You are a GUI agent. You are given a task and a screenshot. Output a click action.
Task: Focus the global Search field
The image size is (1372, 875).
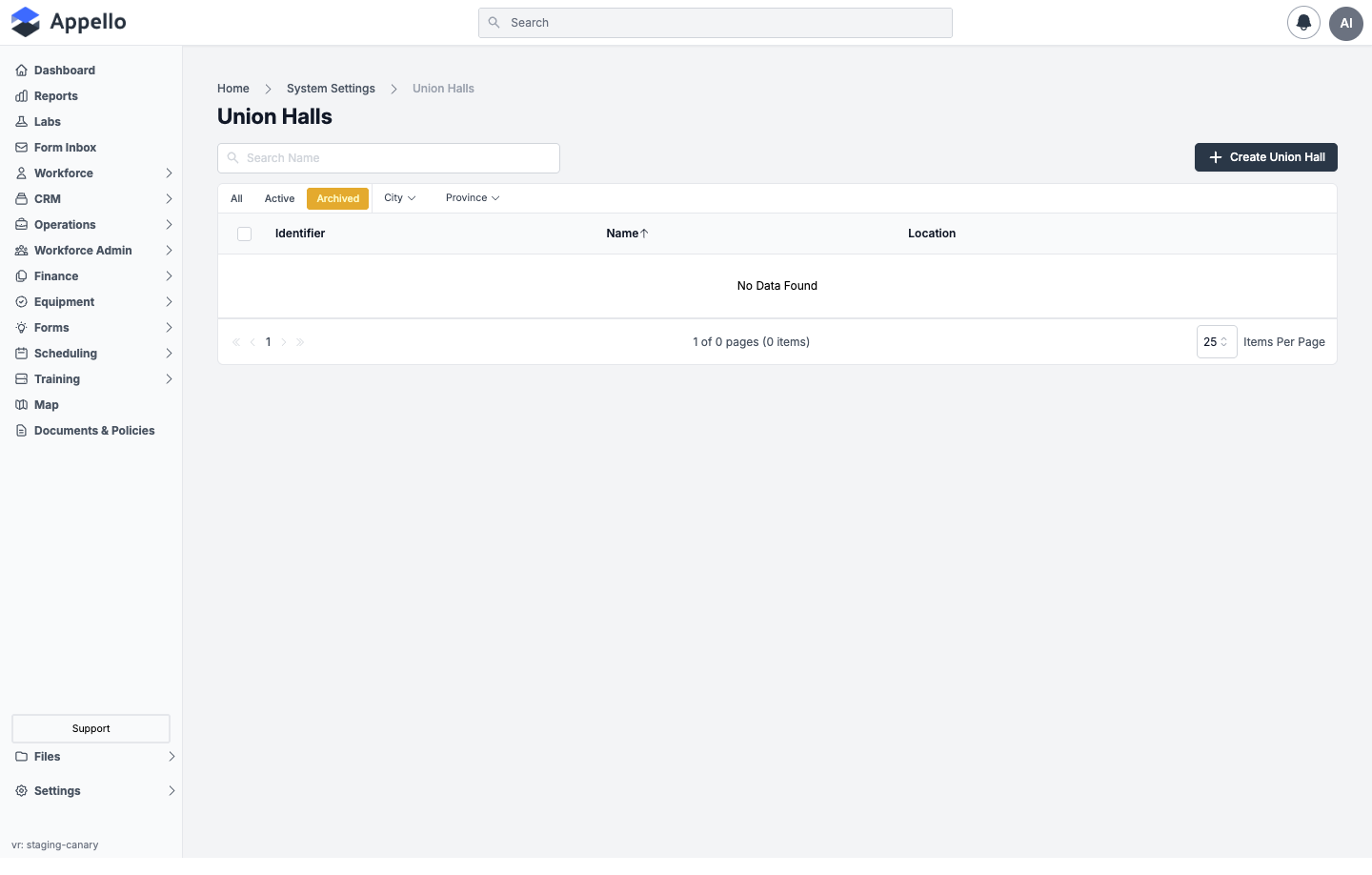tap(716, 23)
